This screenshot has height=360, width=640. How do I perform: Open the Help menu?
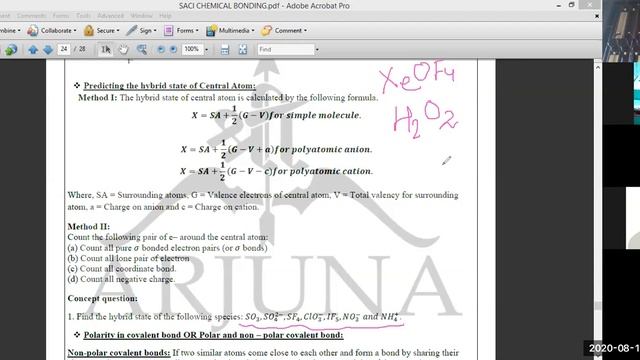pyautogui.click(x=165, y=16)
